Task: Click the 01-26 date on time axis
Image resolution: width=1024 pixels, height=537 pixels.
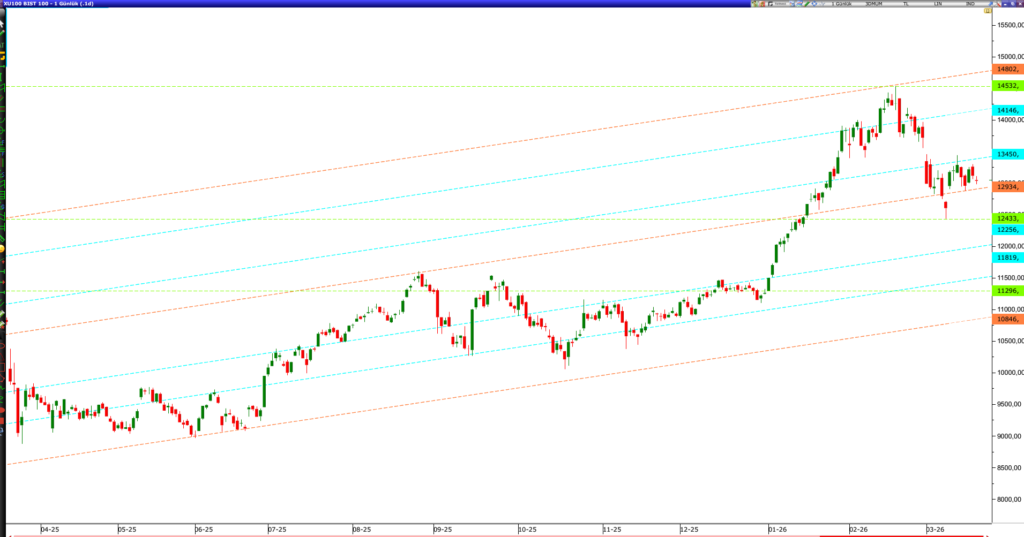Action: coord(776,528)
